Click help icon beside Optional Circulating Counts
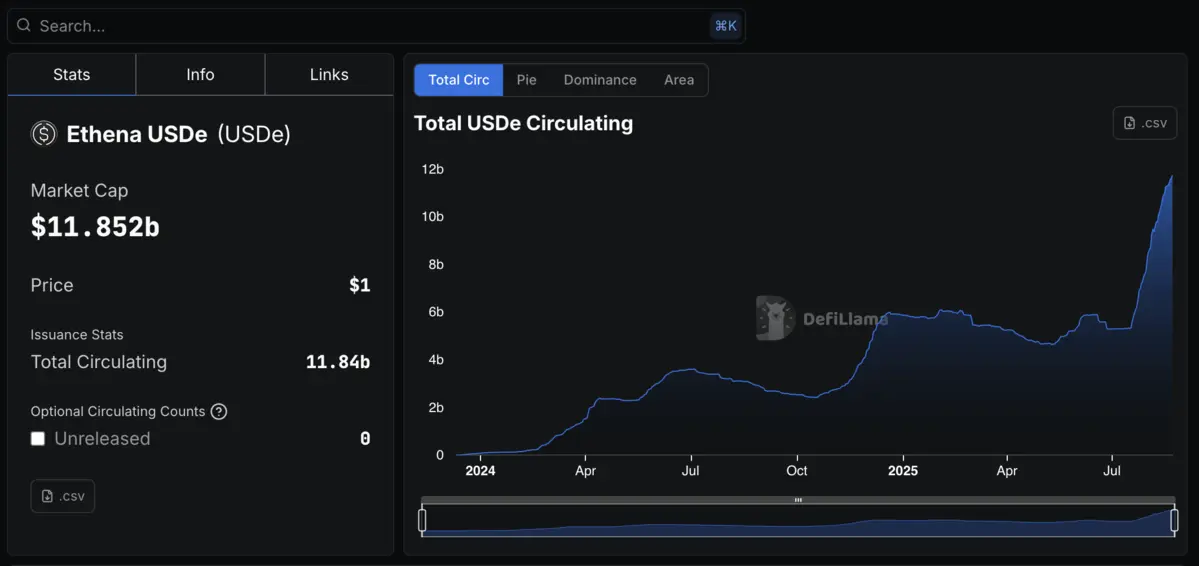Screen dimensions: 1199x566 pos(219,411)
